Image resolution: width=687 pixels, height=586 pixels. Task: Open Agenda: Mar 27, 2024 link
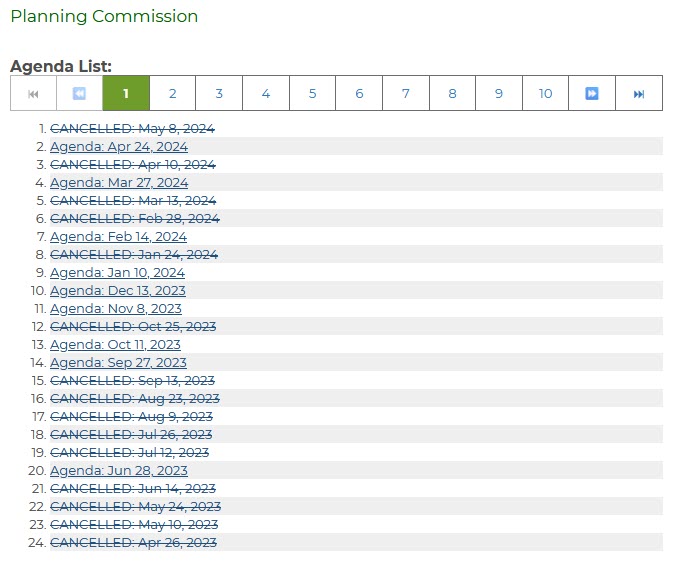tap(118, 183)
